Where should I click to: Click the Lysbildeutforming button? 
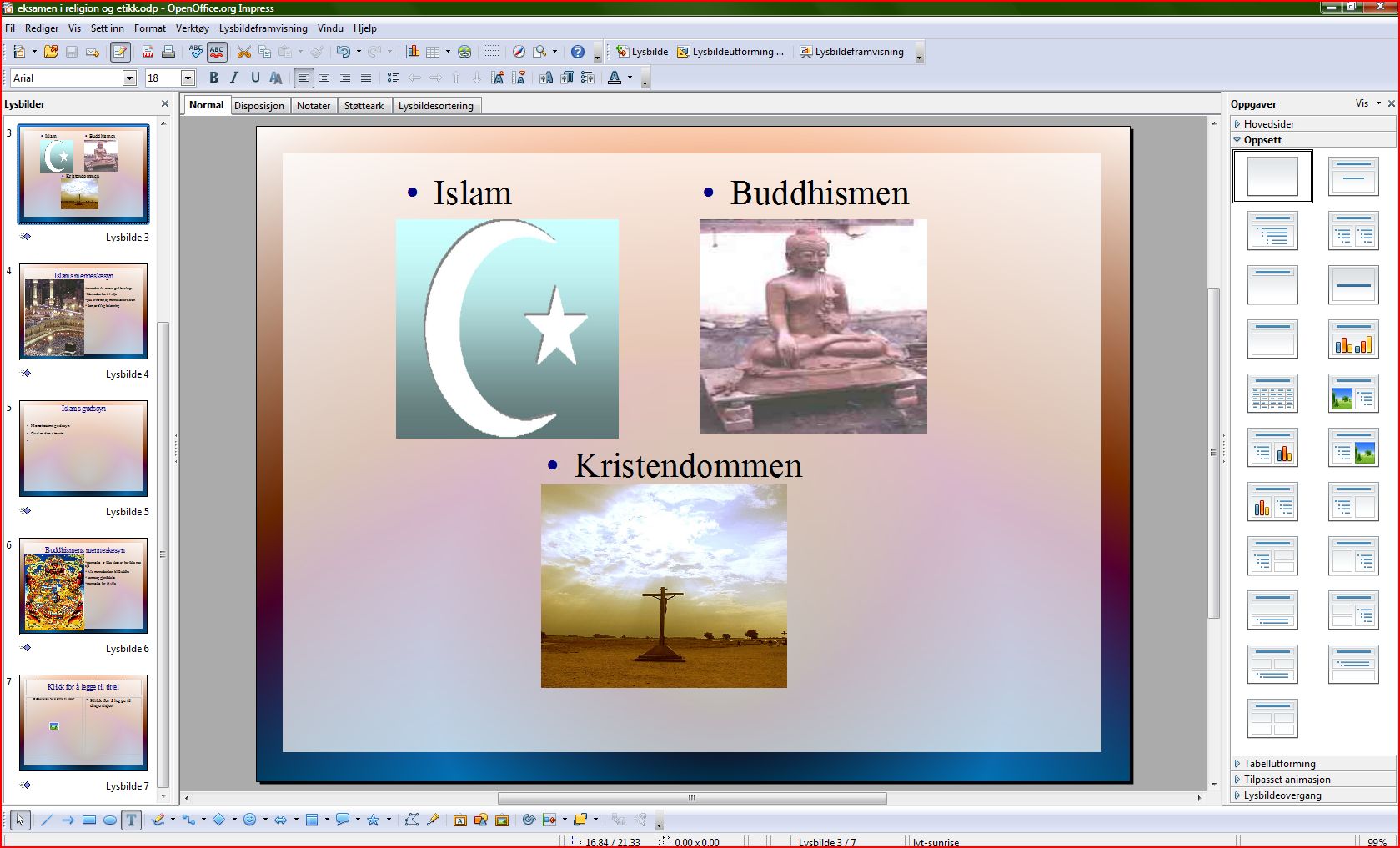(x=730, y=52)
